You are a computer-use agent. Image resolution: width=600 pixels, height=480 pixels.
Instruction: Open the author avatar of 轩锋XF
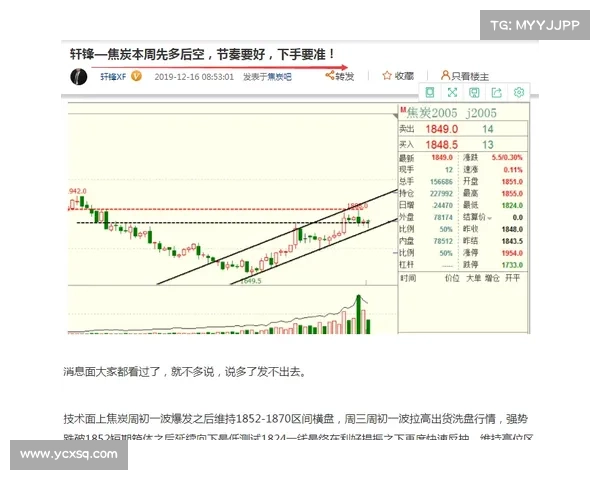(x=79, y=76)
